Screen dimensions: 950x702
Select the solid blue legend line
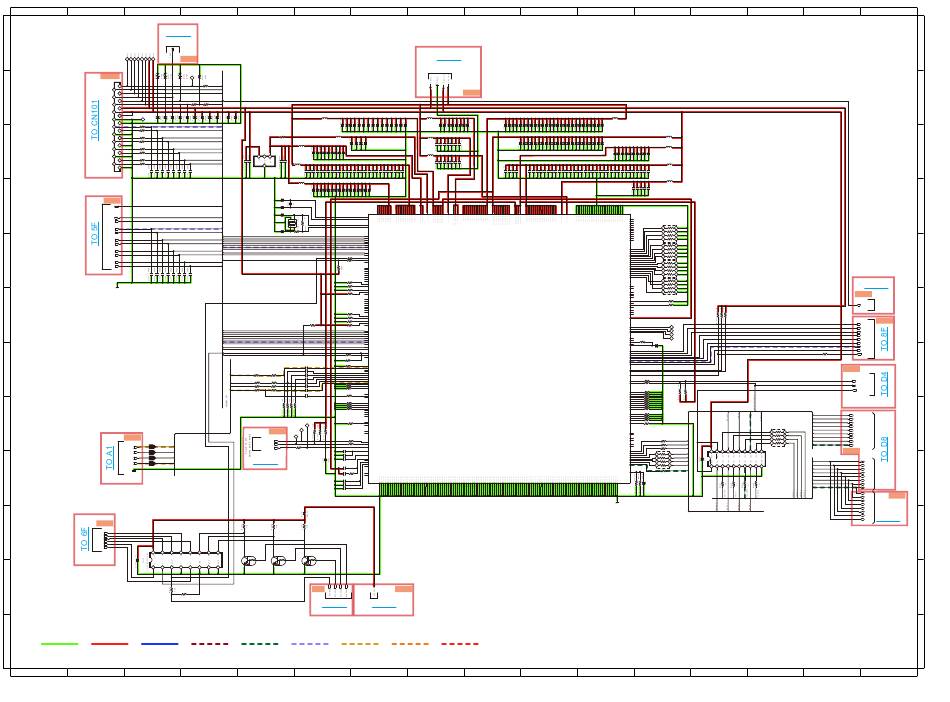tap(160, 644)
